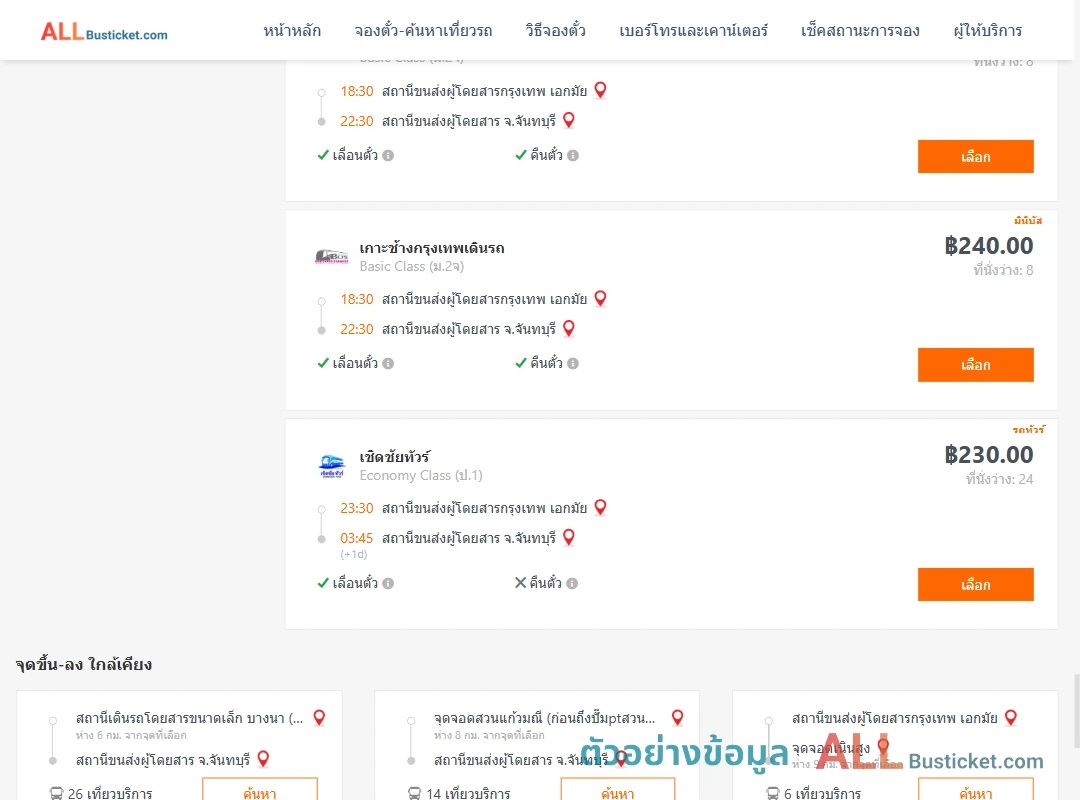Screen dimensions: 1080x800
Task: Click เลือก button for เกาะช้างกรุงเทพเดินรถ ฿240 trip
Action: click(x=975, y=365)
